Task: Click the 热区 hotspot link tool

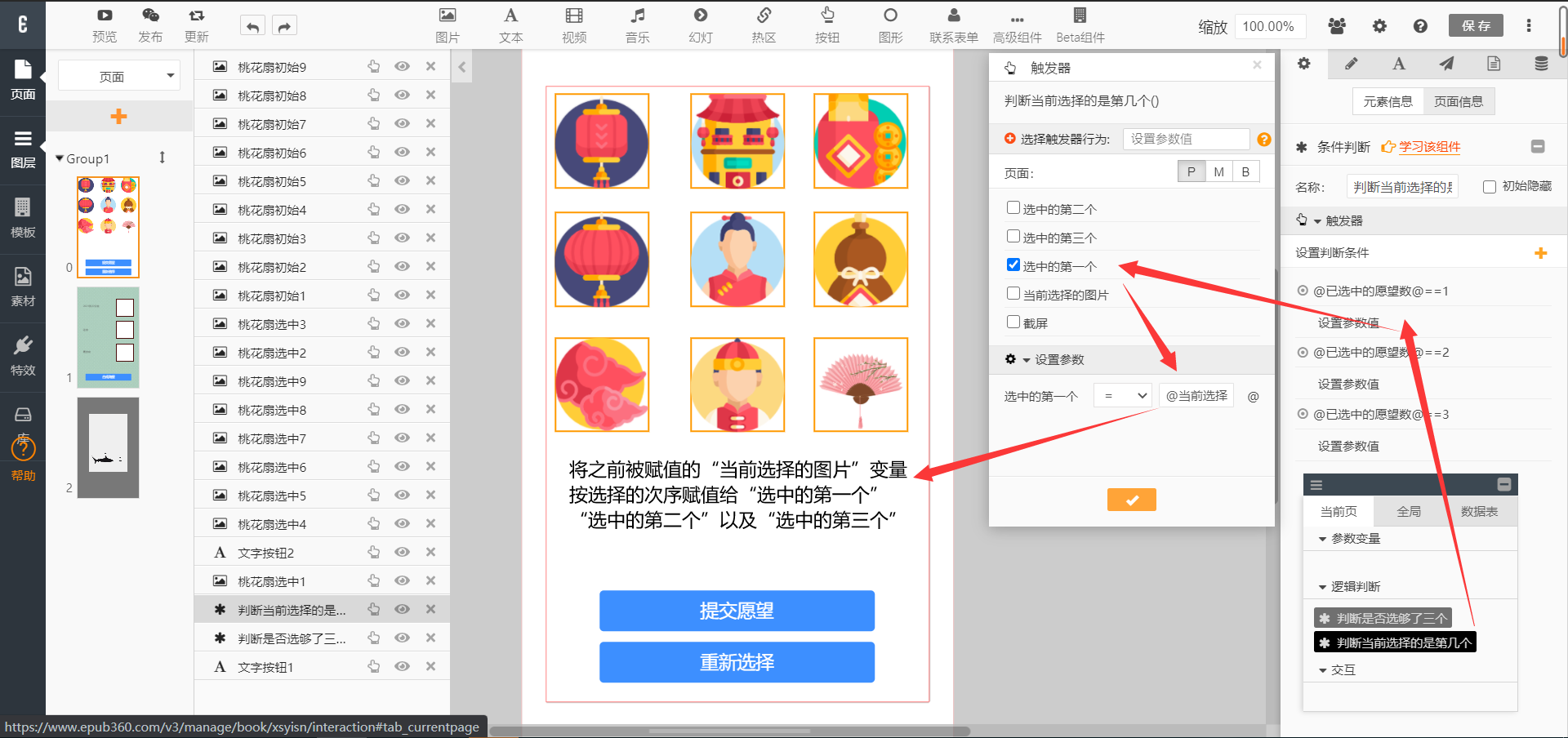Action: pyautogui.click(x=764, y=24)
